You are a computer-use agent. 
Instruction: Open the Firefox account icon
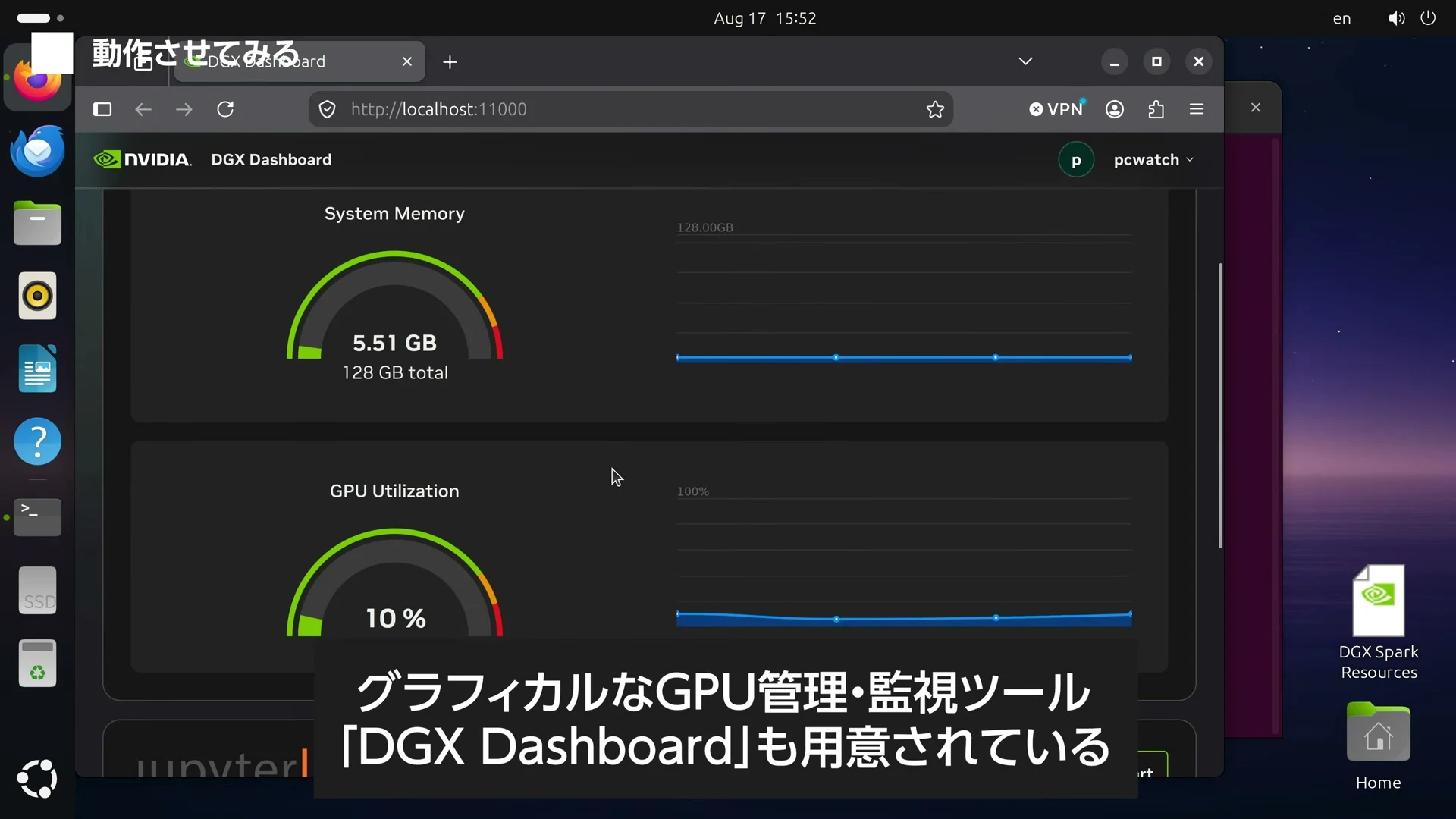[1115, 109]
